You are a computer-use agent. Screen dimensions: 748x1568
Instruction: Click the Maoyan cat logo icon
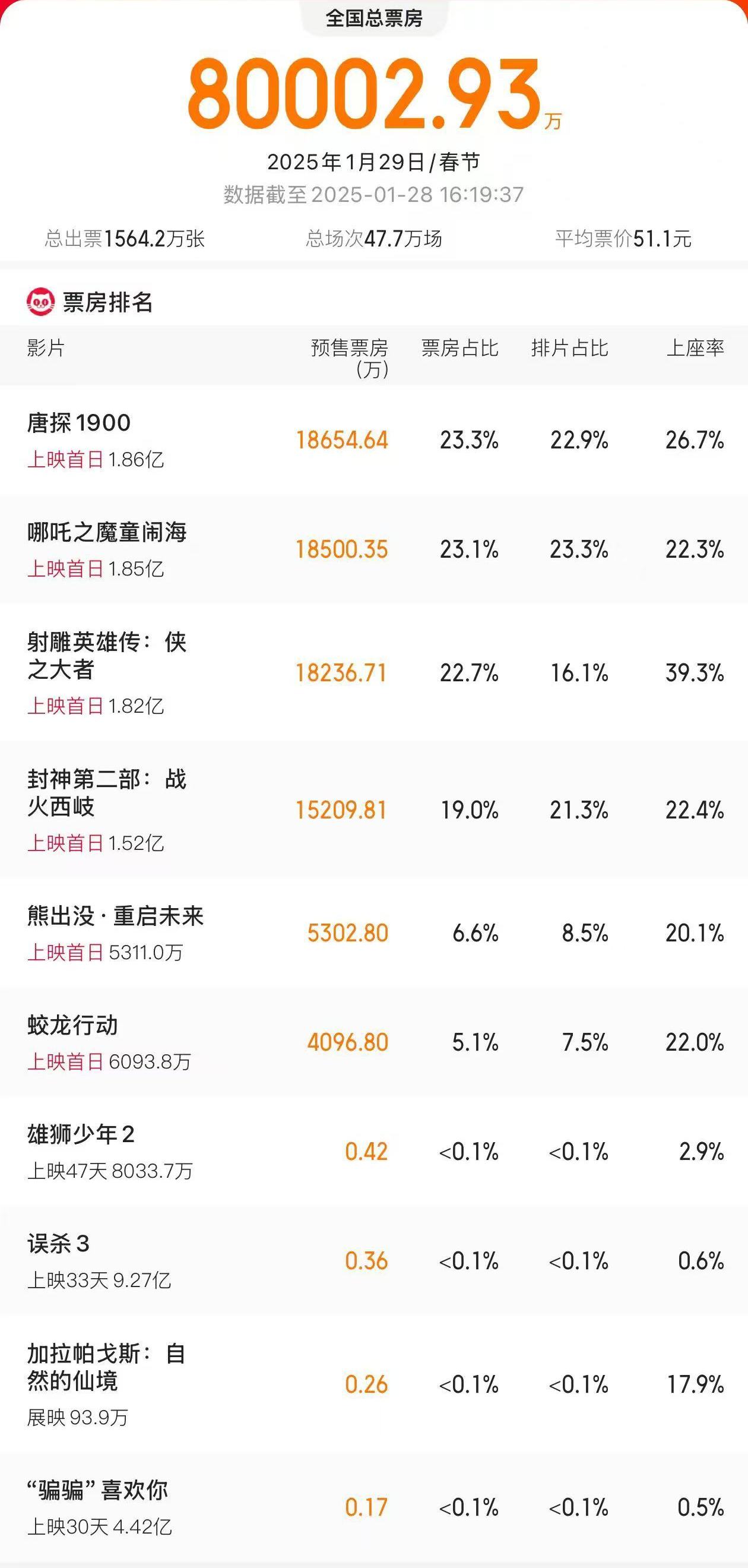pyautogui.click(x=40, y=302)
